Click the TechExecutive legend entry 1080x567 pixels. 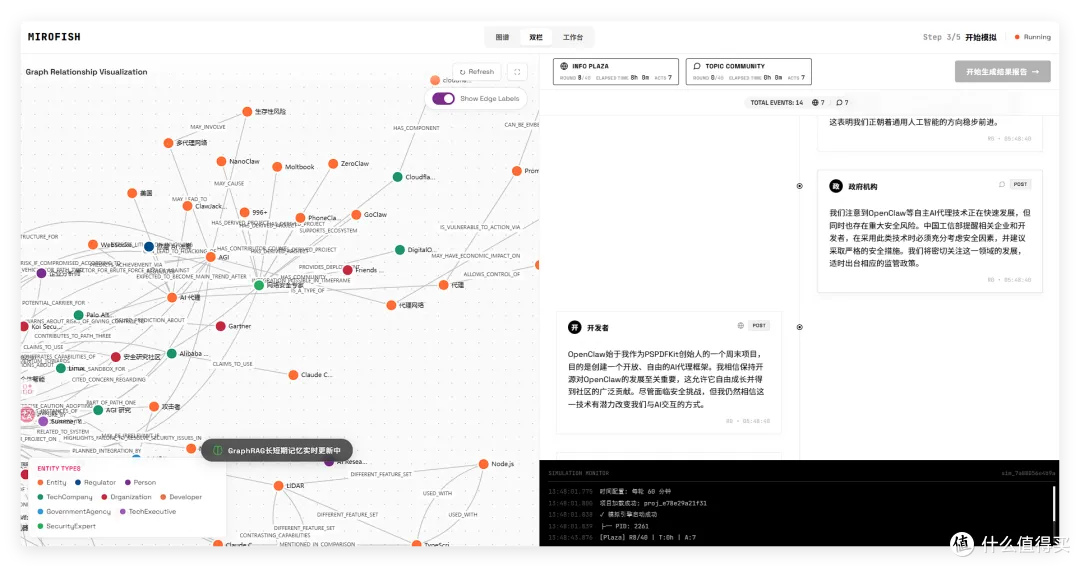148,511
